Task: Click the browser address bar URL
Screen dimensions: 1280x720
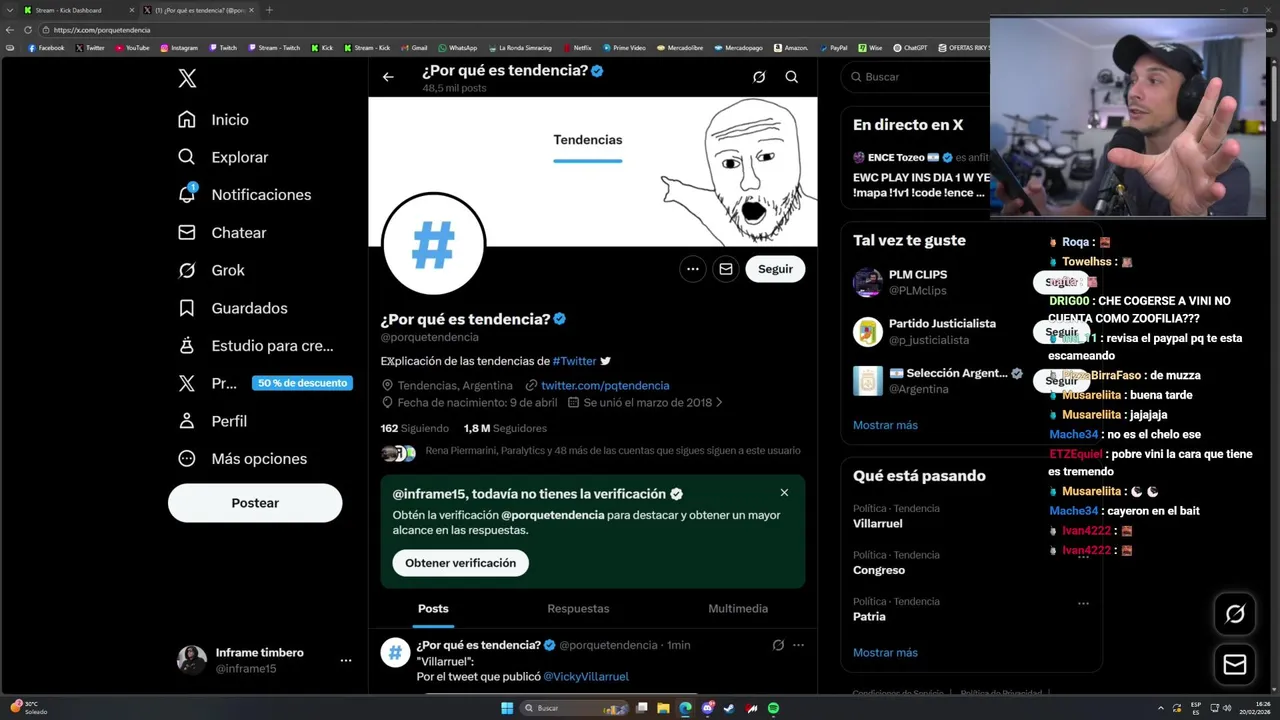Action: point(102,30)
